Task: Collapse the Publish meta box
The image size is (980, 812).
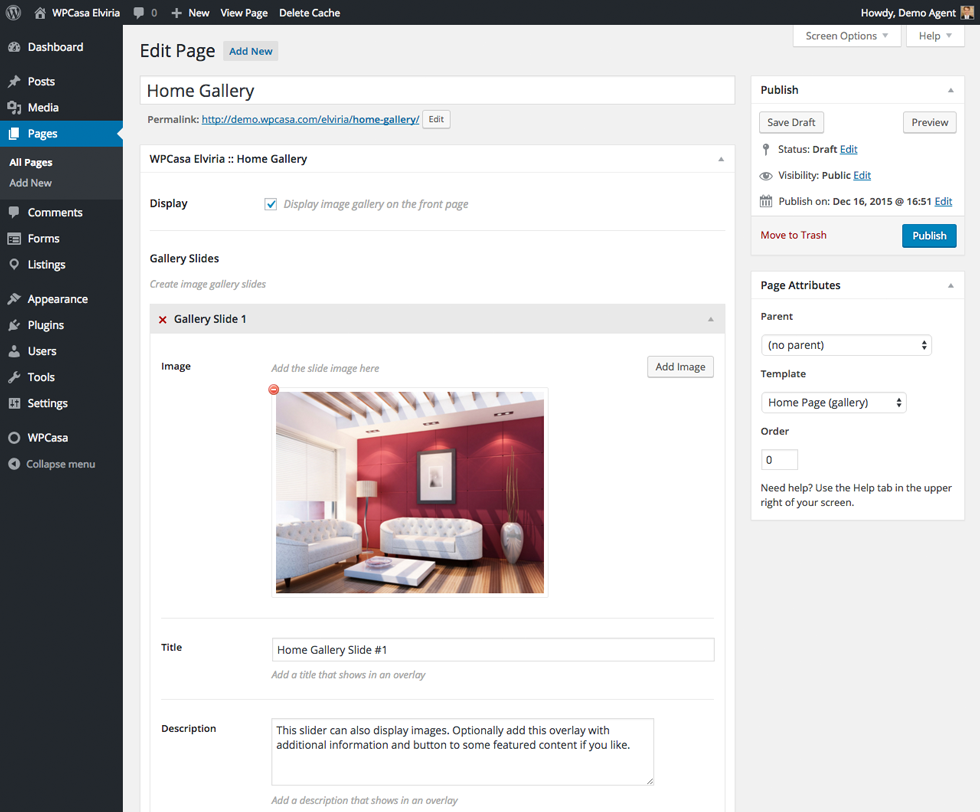Action: (x=950, y=90)
